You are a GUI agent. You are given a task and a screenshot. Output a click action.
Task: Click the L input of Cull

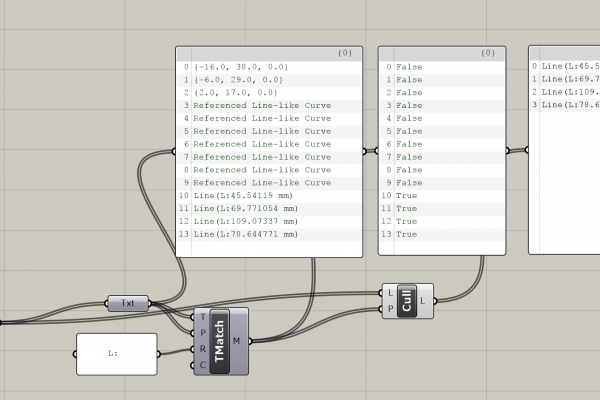pos(390,293)
